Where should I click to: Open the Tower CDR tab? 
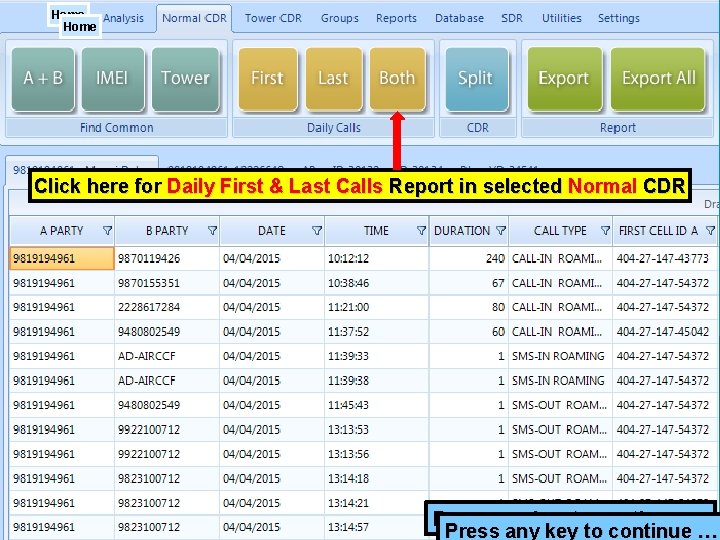273,18
